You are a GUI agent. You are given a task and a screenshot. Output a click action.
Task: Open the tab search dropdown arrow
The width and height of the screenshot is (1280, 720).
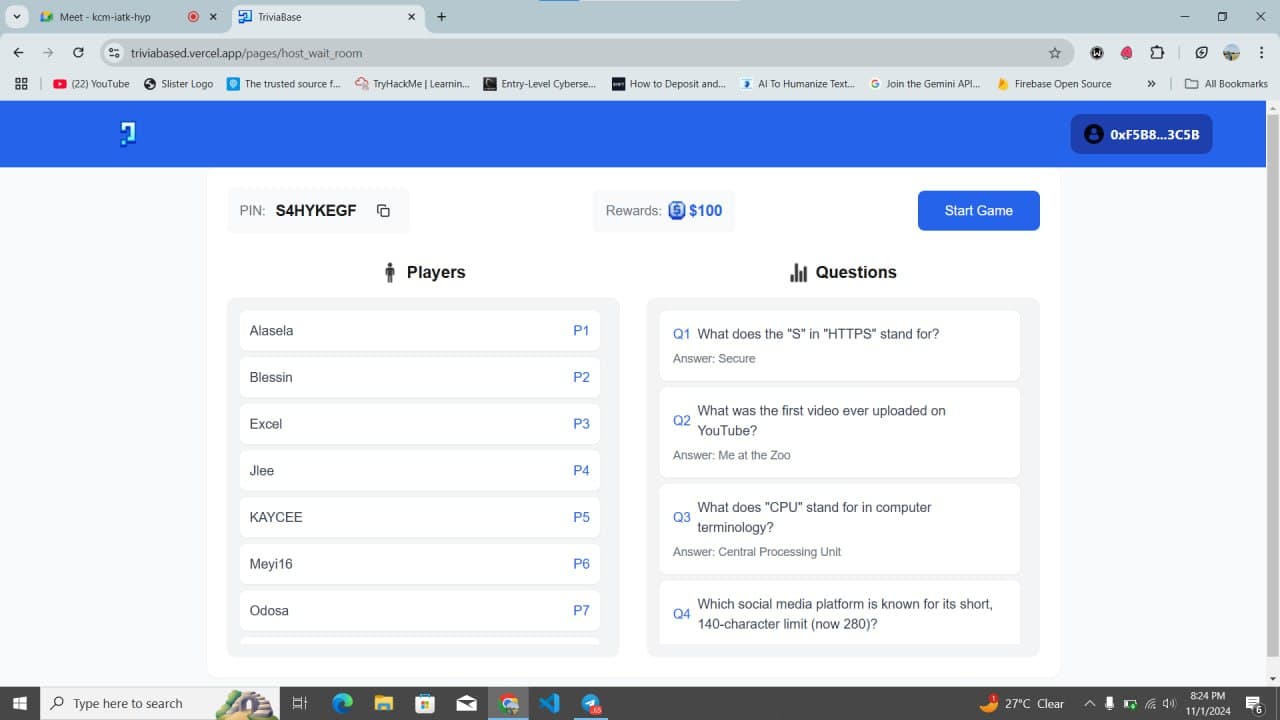click(17, 17)
